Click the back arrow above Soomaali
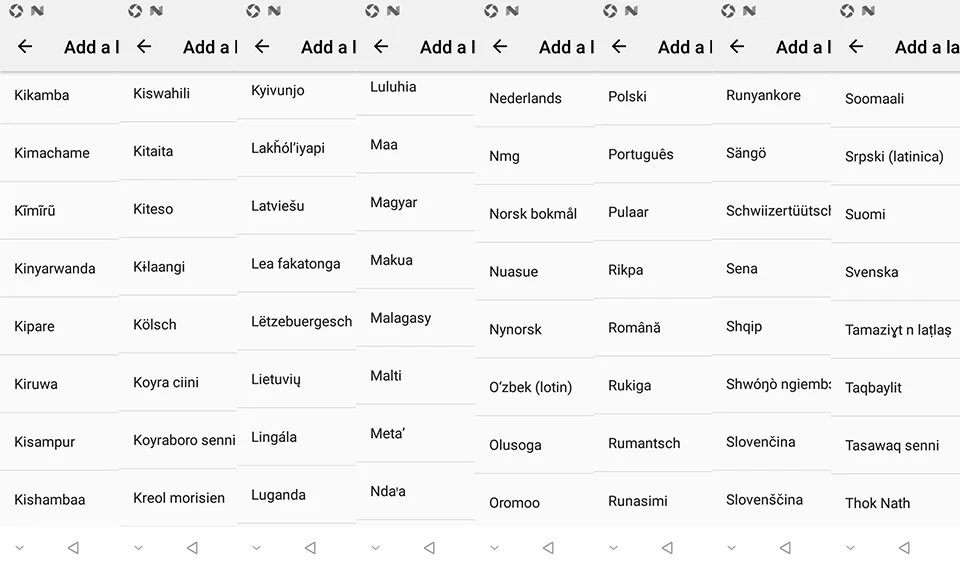 856,46
